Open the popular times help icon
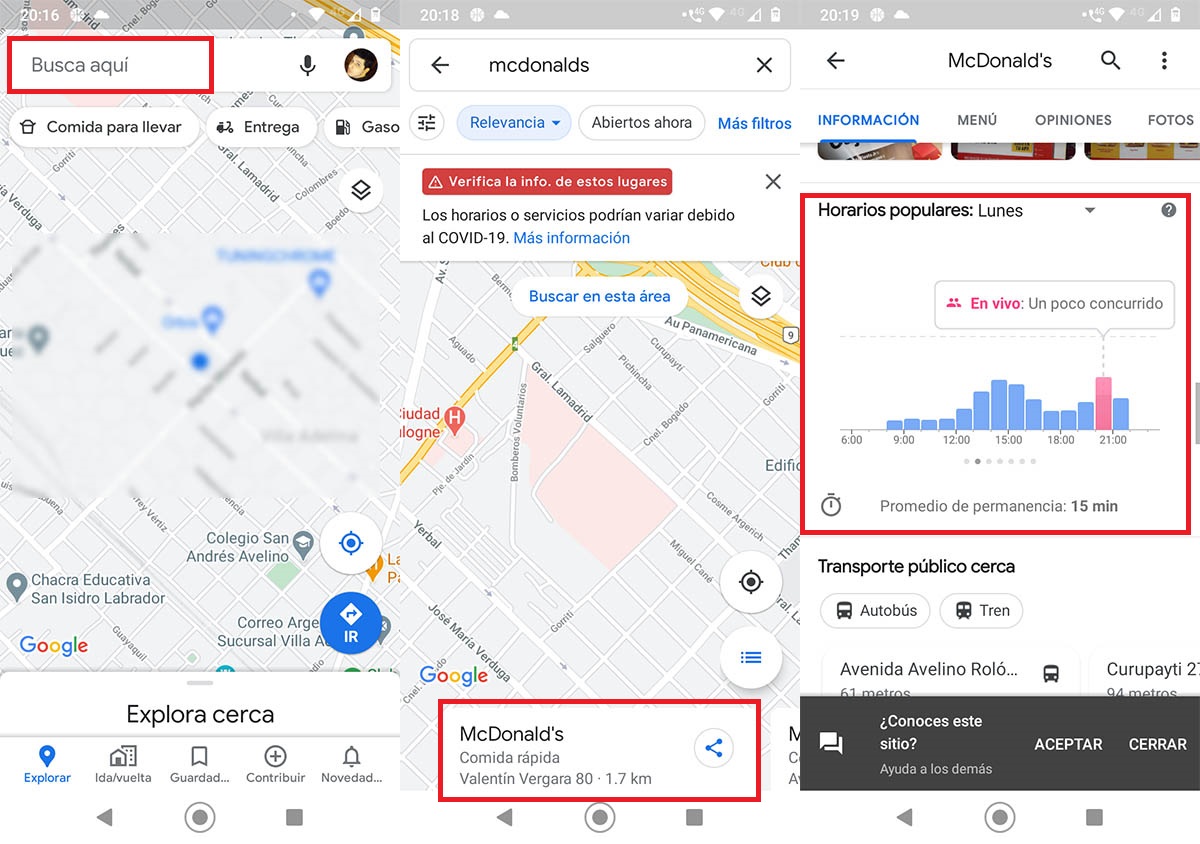This screenshot has width=1200, height=844. [1168, 211]
